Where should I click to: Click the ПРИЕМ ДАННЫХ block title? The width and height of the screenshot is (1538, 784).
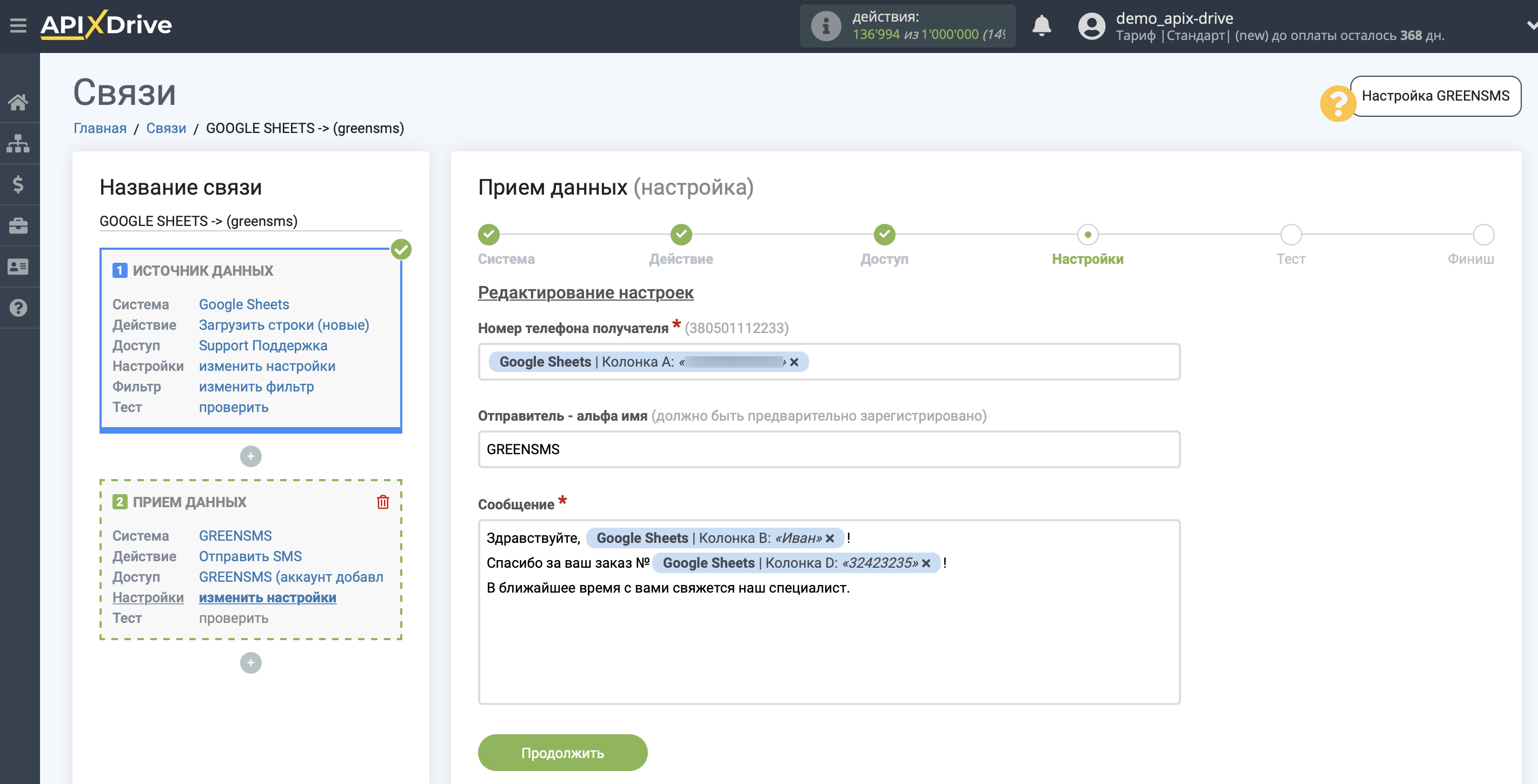[189, 502]
